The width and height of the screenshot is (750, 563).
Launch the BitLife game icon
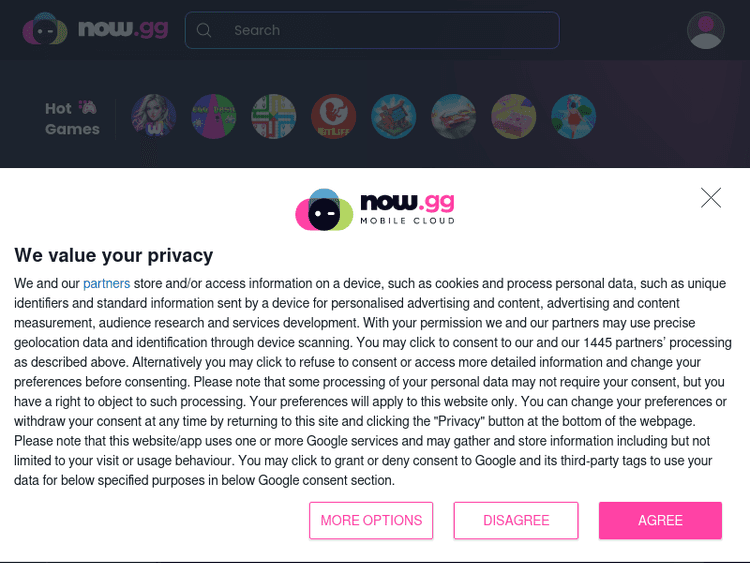333,117
